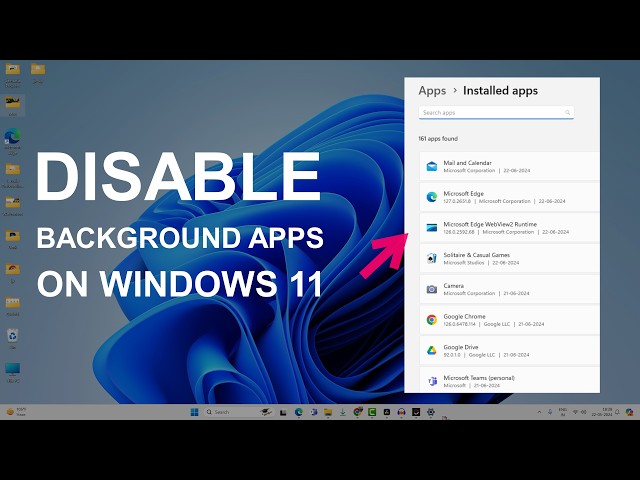Click the taskbar Search box
This screenshot has width=640, height=480.
pyautogui.click(x=238, y=412)
